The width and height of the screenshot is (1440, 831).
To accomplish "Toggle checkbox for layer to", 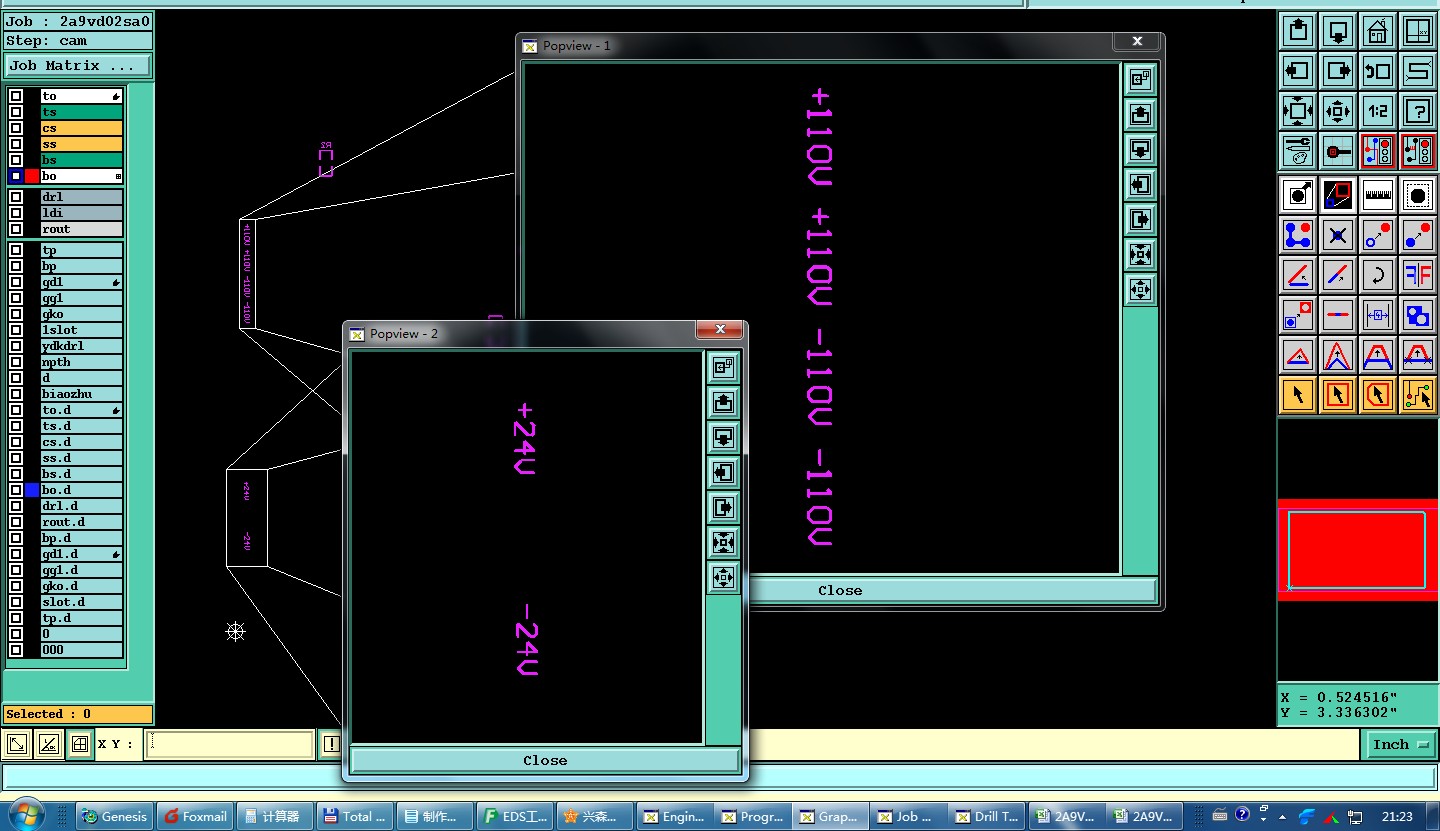I will [x=16, y=97].
